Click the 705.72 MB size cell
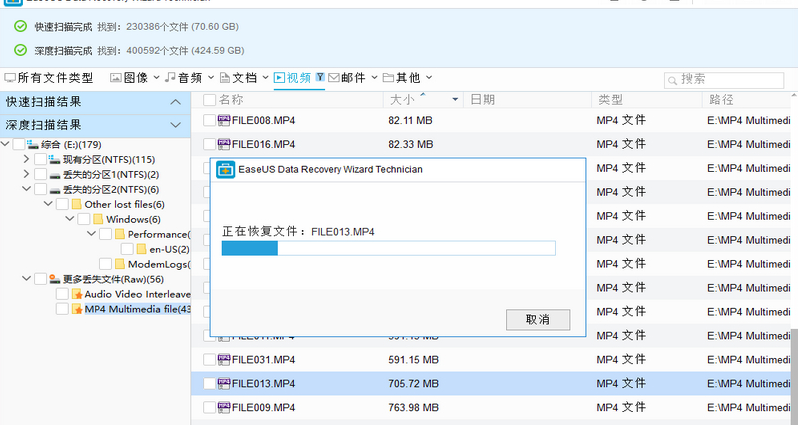This screenshot has height=425, width=802. [413, 384]
